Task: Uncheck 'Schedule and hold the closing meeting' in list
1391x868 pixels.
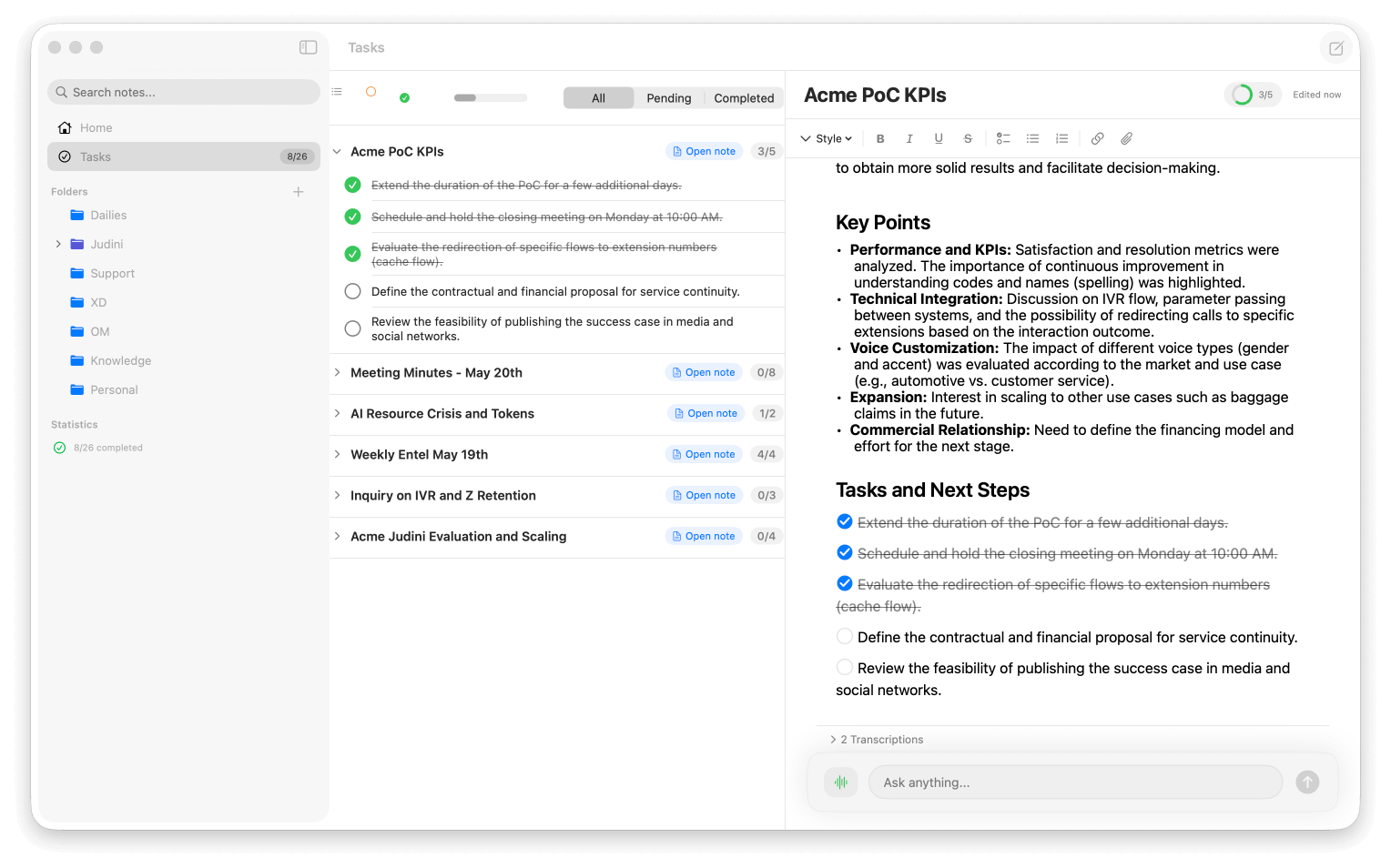Action: (x=353, y=217)
